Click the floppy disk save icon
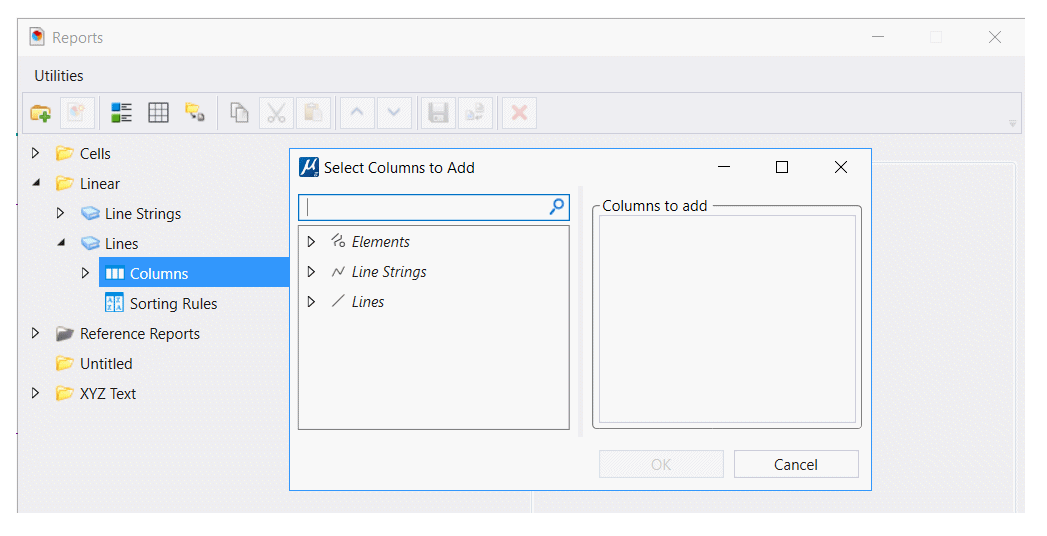Viewport: 1047px width, 536px height. point(438,113)
